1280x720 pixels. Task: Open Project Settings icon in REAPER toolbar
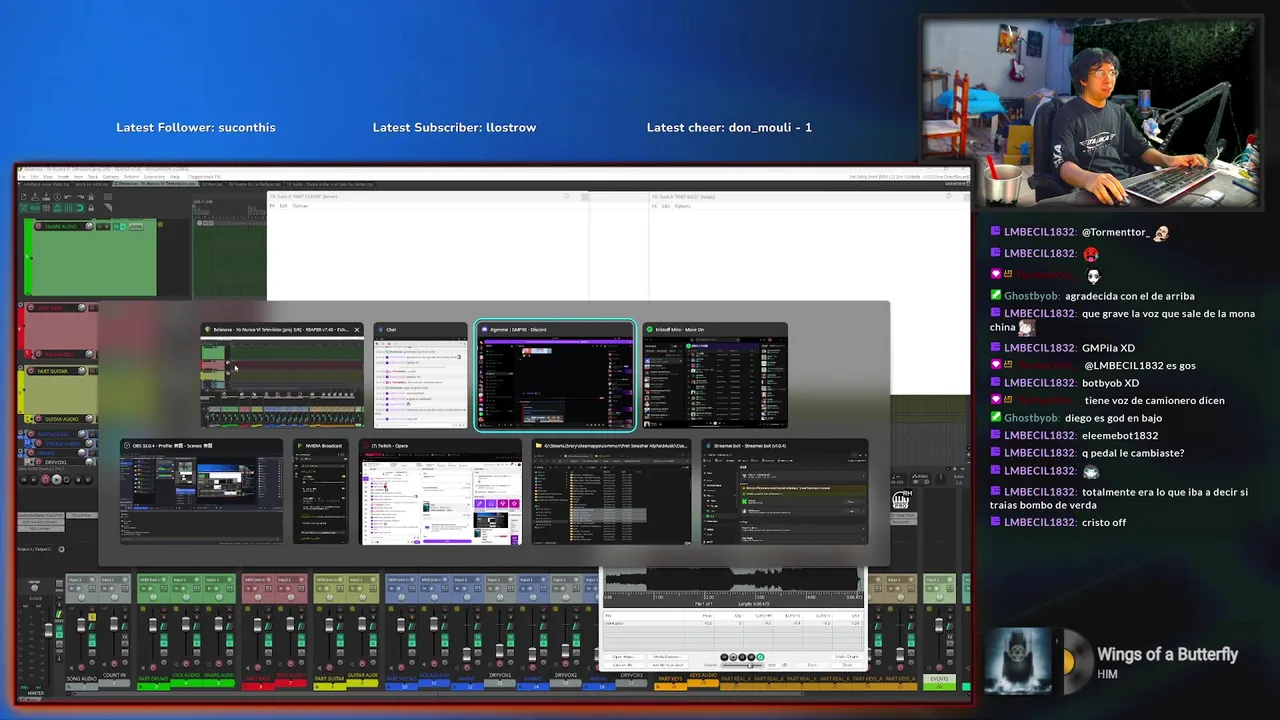[x=57, y=196]
